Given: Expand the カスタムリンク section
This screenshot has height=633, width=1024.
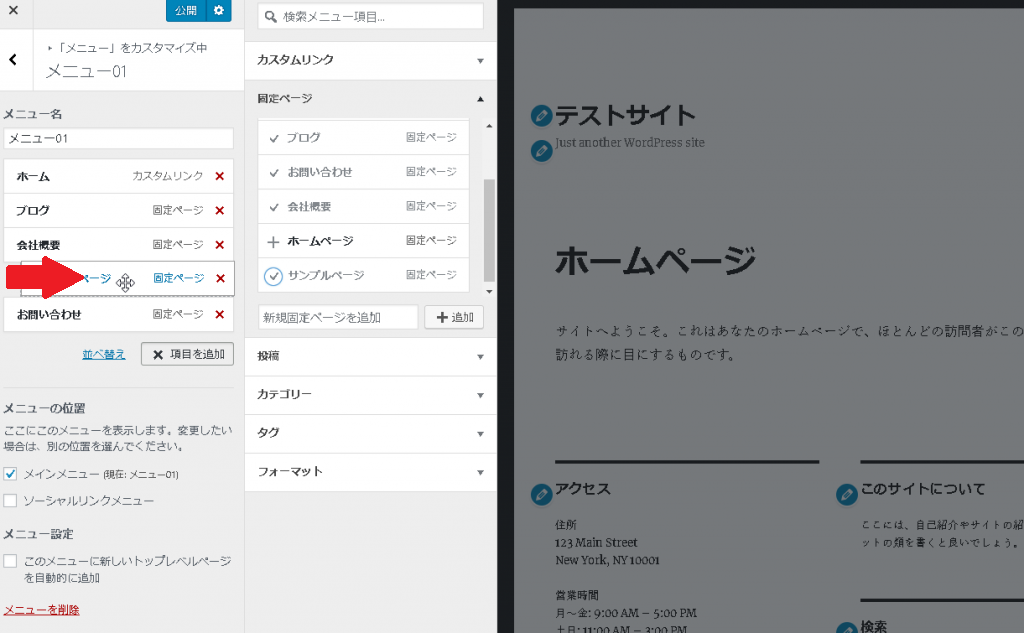Looking at the screenshot, I should tap(370, 61).
